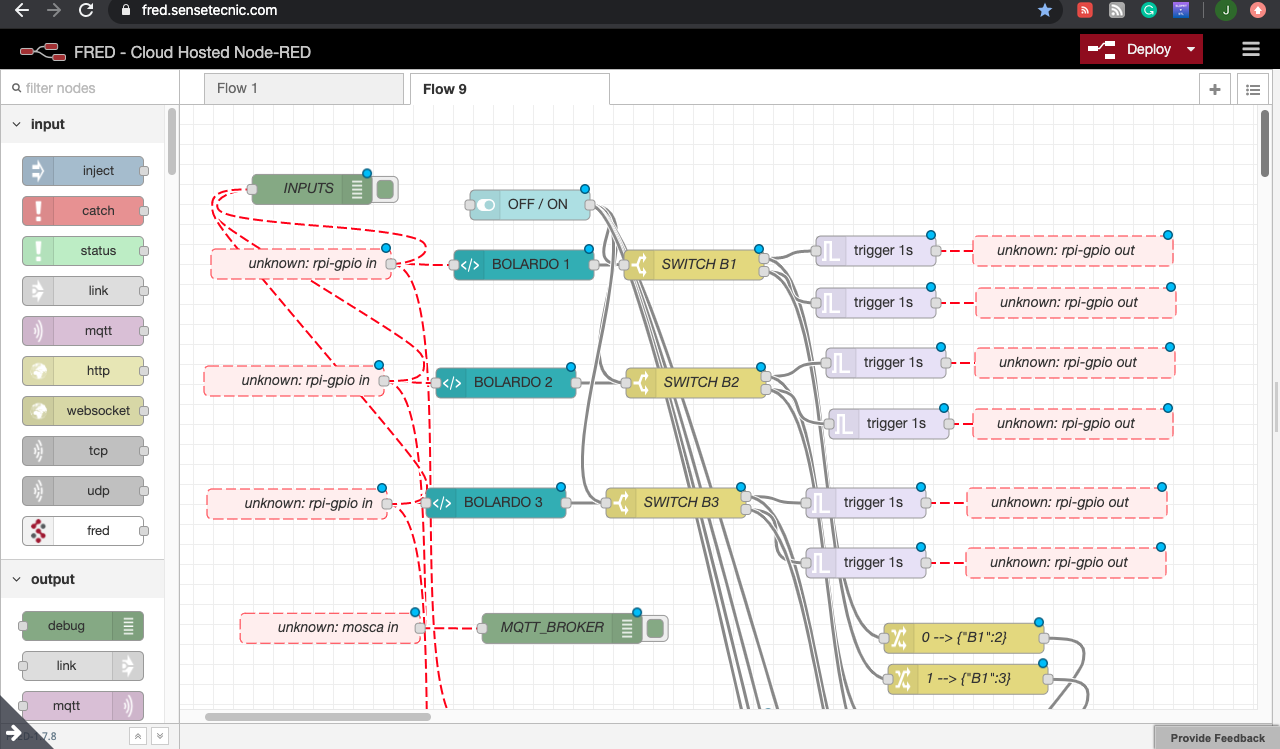Viewport: 1280px width, 749px height.
Task: Pick the mqtt input node in the sidebar
Action: click(84, 330)
